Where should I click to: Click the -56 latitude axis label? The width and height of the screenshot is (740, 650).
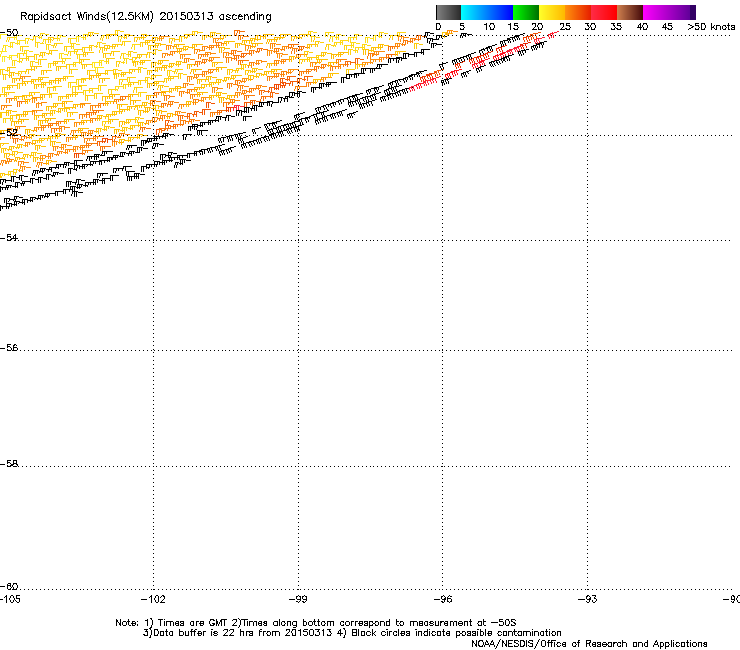tap(9, 347)
